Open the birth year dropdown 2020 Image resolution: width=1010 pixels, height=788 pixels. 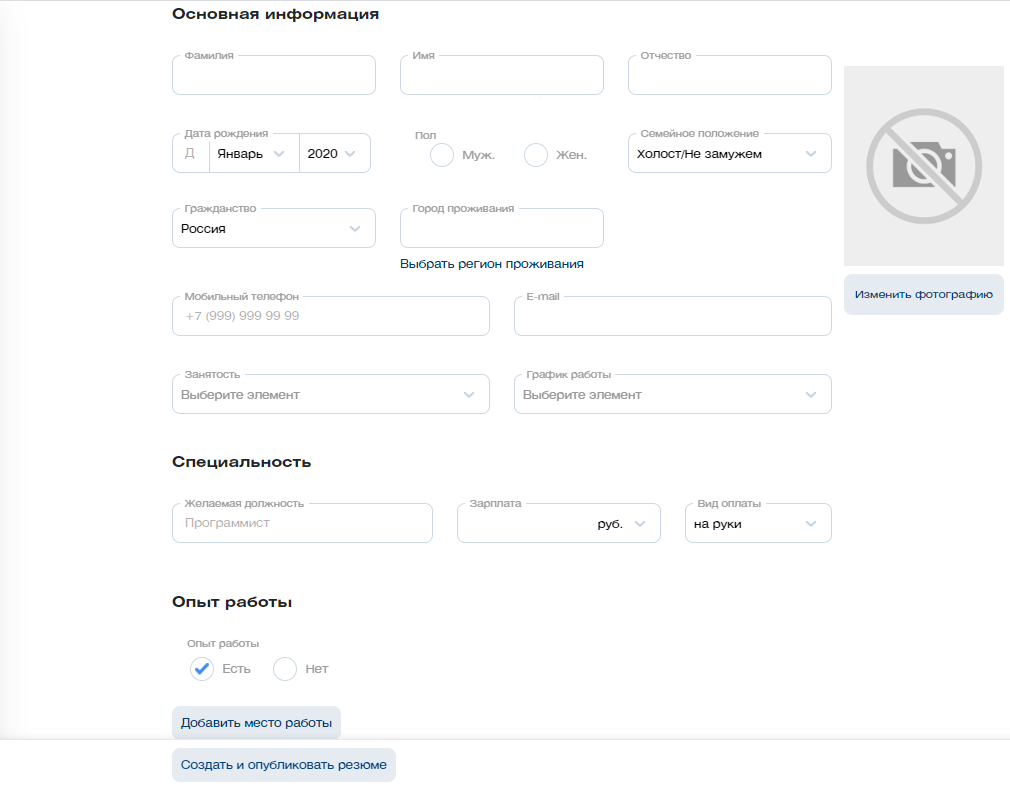coord(334,154)
